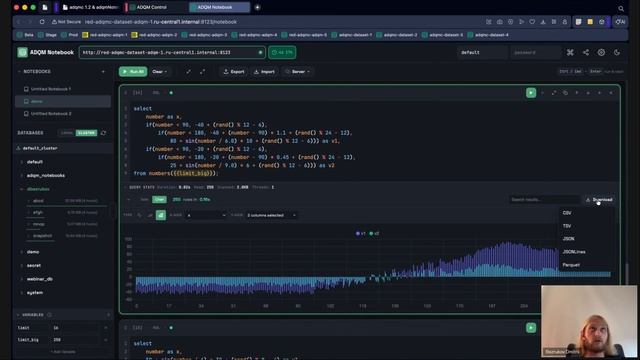This screenshot has height=360, width=640.
Task: Open a new browser tab with plus icon
Action: (x=257, y=7)
